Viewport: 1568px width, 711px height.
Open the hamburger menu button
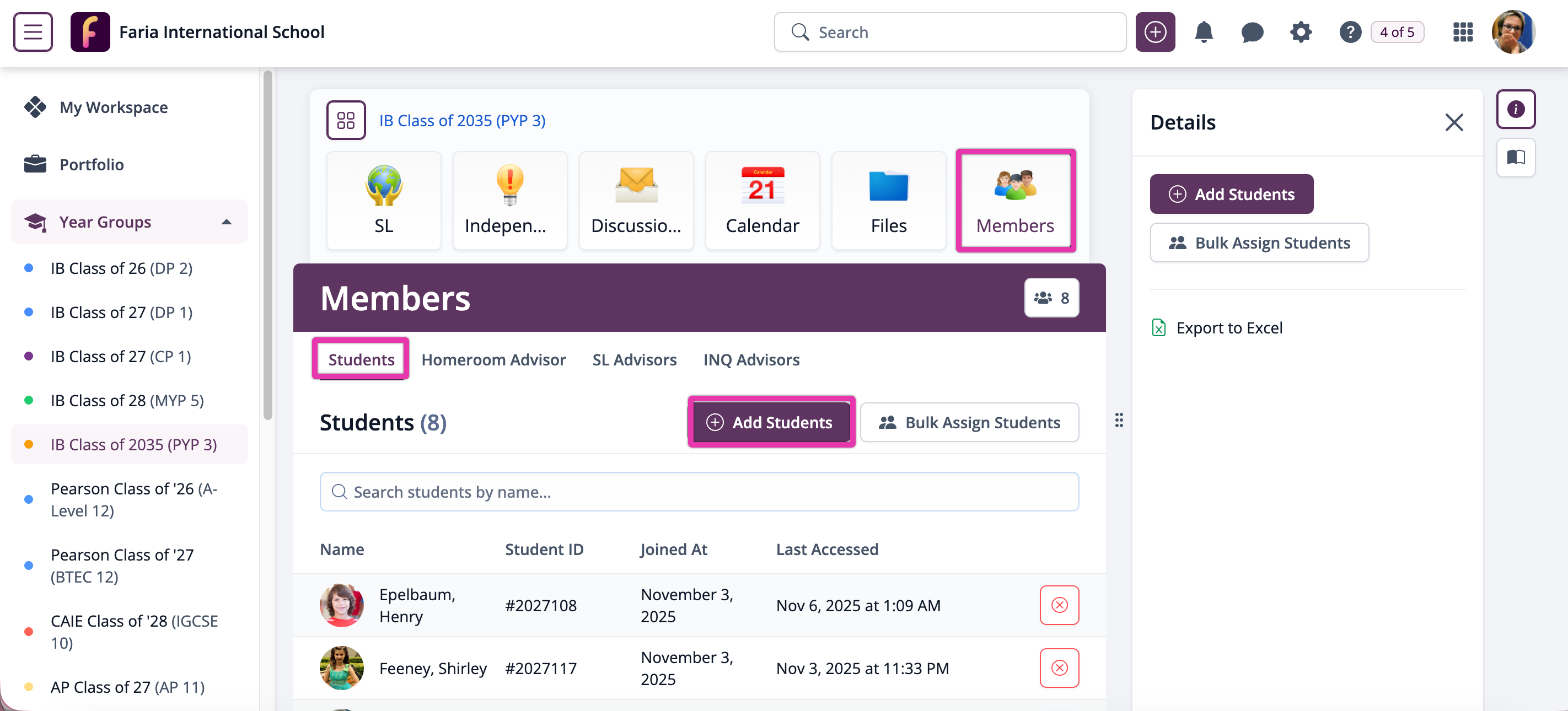(x=33, y=31)
